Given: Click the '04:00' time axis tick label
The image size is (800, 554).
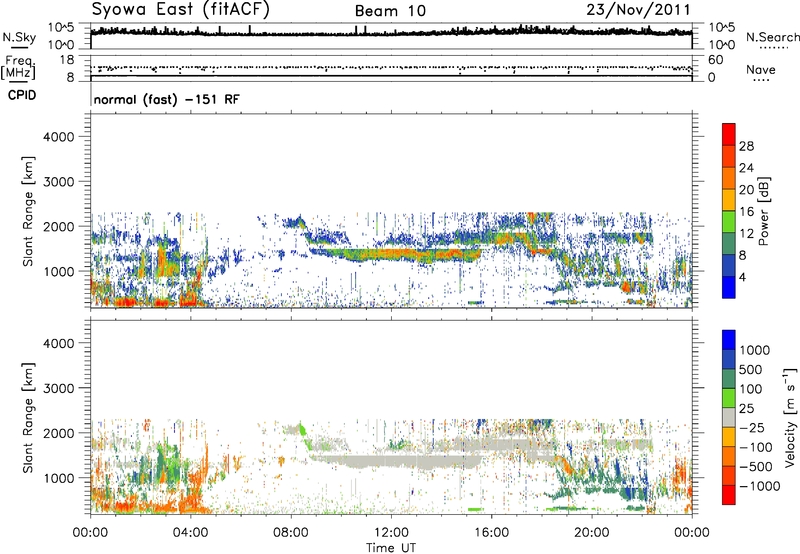Looking at the screenshot, I should tap(190, 533).
